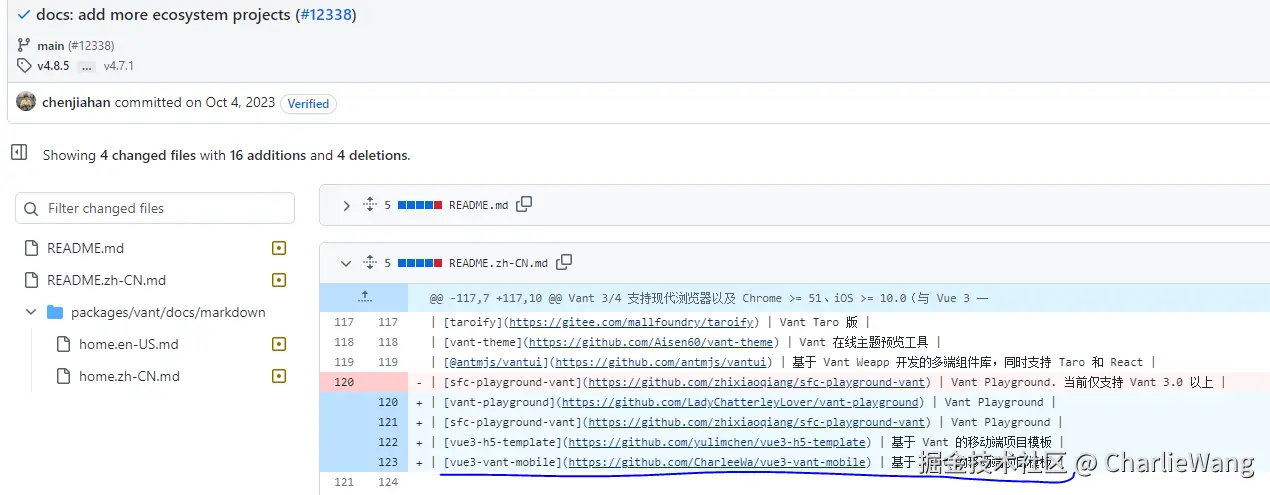Select home.zh-CN.md in file tree
This screenshot has width=1270, height=495.
click(129, 376)
